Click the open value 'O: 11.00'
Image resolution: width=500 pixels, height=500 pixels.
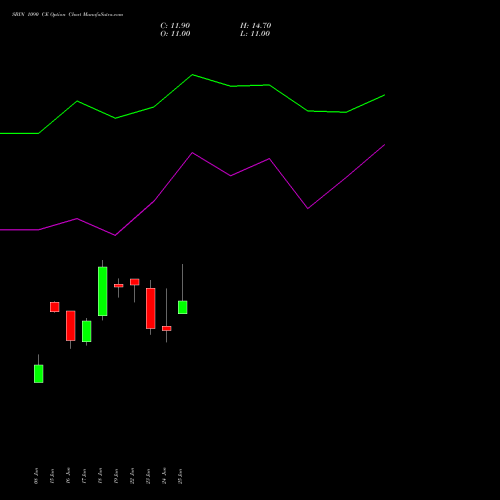[x=175, y=34]
